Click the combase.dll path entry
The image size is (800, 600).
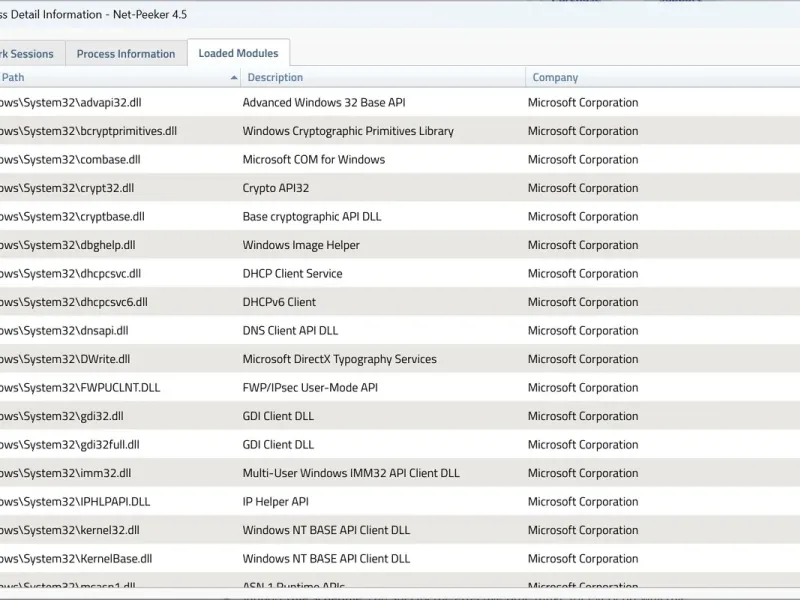70,160
